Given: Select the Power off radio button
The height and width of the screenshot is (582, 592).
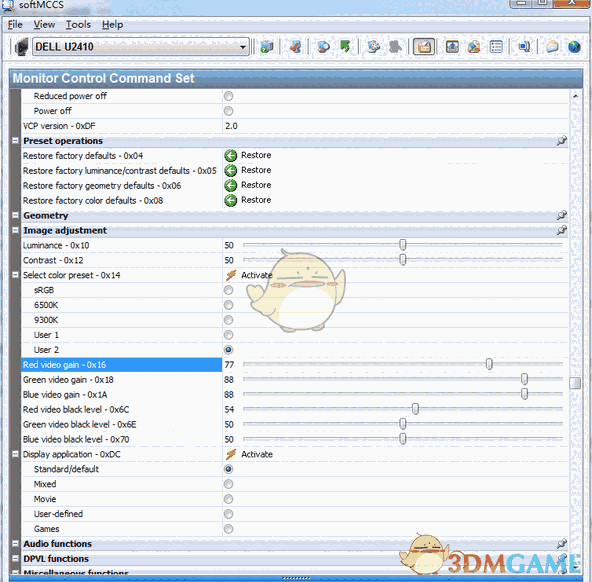Looking at the screenshot, I should click(228, 111).
